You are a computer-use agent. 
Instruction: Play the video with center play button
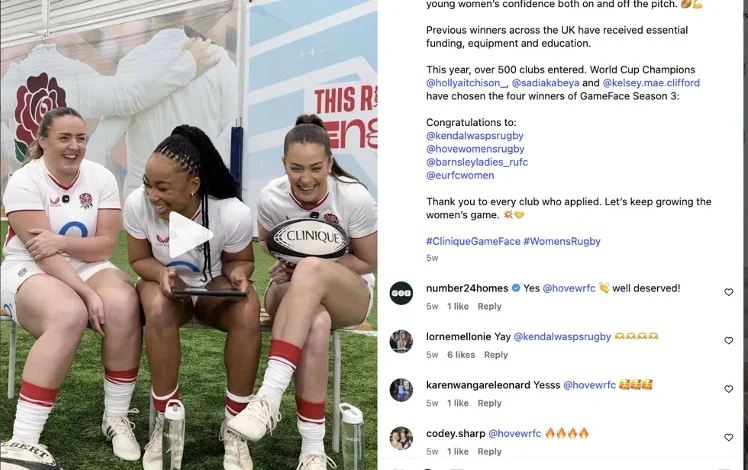click(x=190, y=235)
